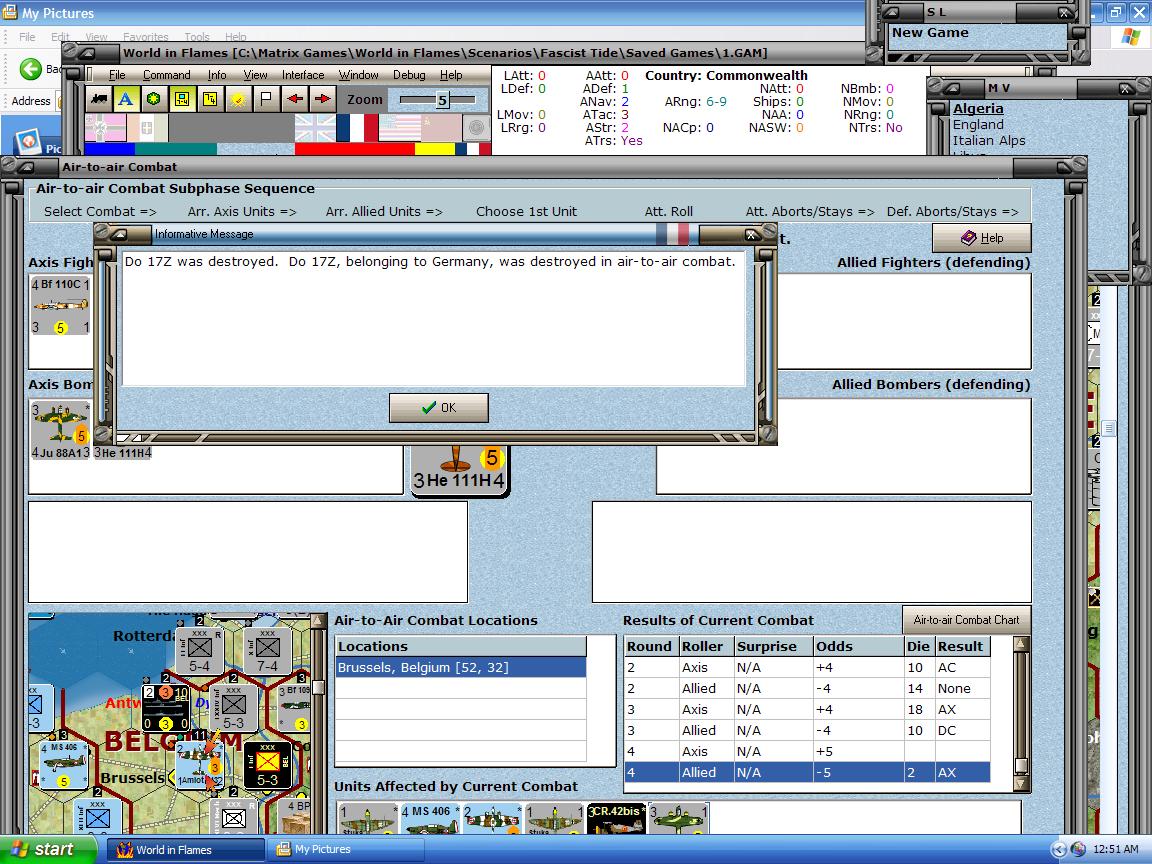This screenshot has width=1152, height=864.
Task: Click round 3 Axis row with die 18
Action: (807, 709)
